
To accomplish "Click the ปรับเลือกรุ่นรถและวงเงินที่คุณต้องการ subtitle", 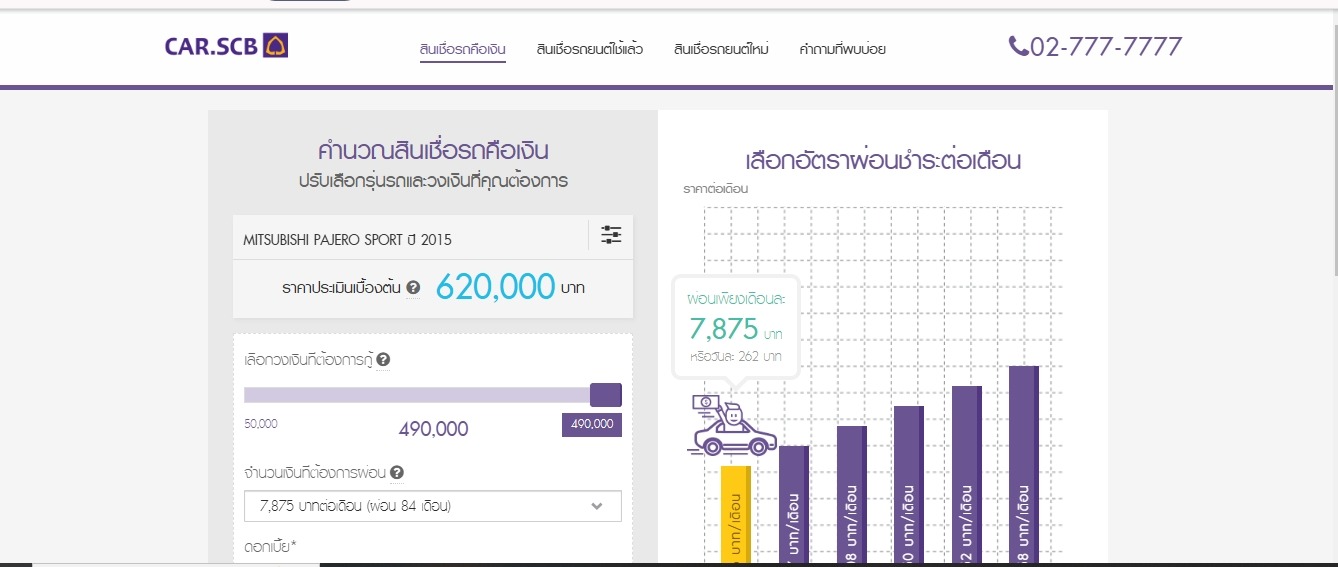I will pyautogui.click(x=433, y=182).
